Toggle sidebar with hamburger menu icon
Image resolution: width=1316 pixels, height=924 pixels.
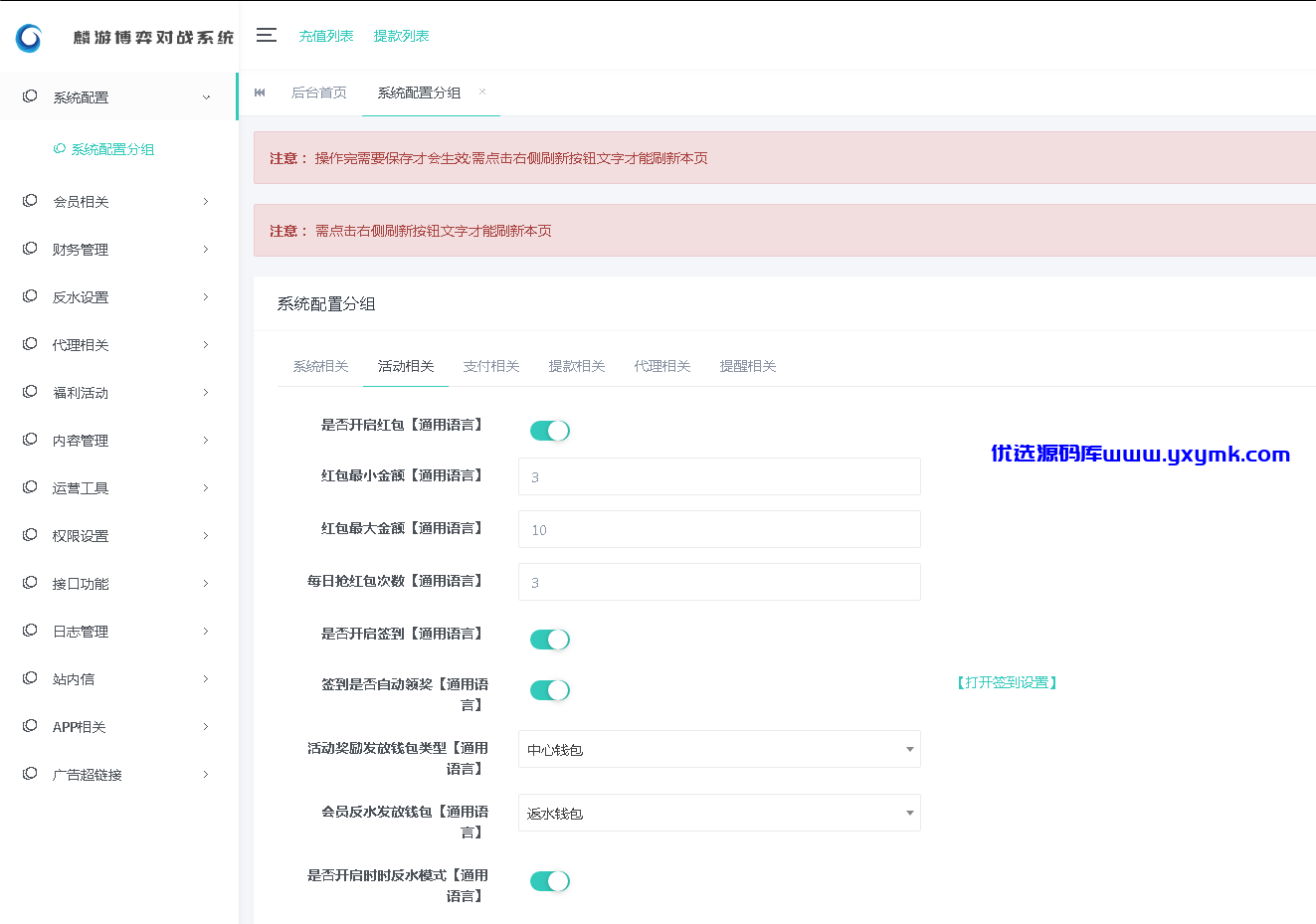(x=267, y=35)
